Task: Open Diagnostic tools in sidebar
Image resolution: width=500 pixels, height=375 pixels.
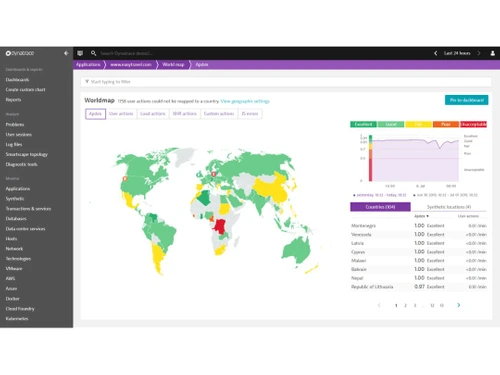Action: point(21,164)
